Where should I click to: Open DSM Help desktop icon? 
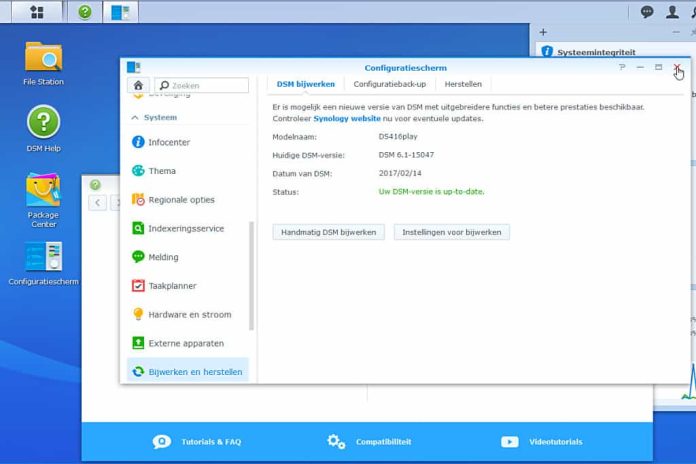tap(44, 128)
